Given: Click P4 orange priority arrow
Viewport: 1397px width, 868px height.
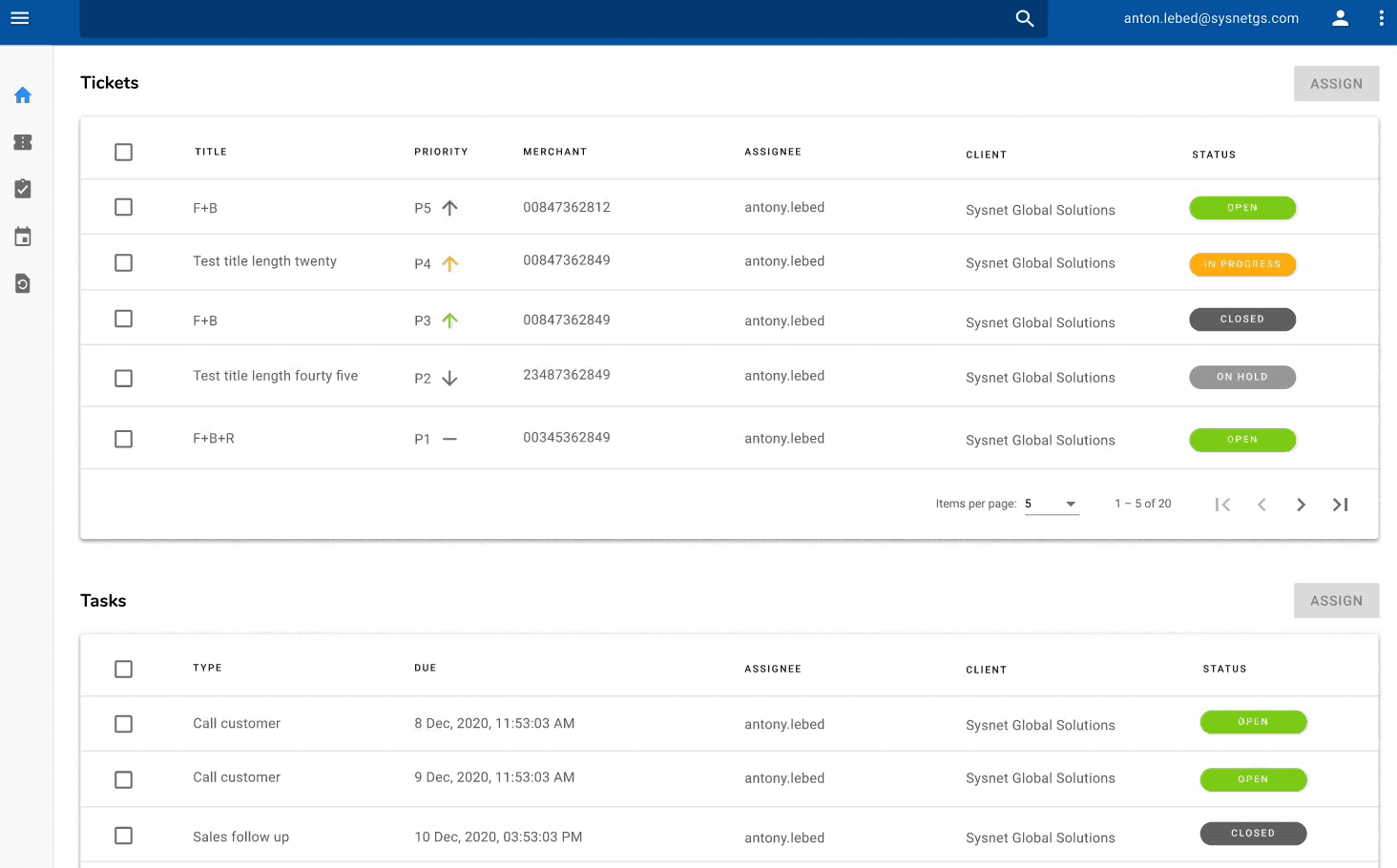Looking at the screenshot, I should tap(450, 264).
